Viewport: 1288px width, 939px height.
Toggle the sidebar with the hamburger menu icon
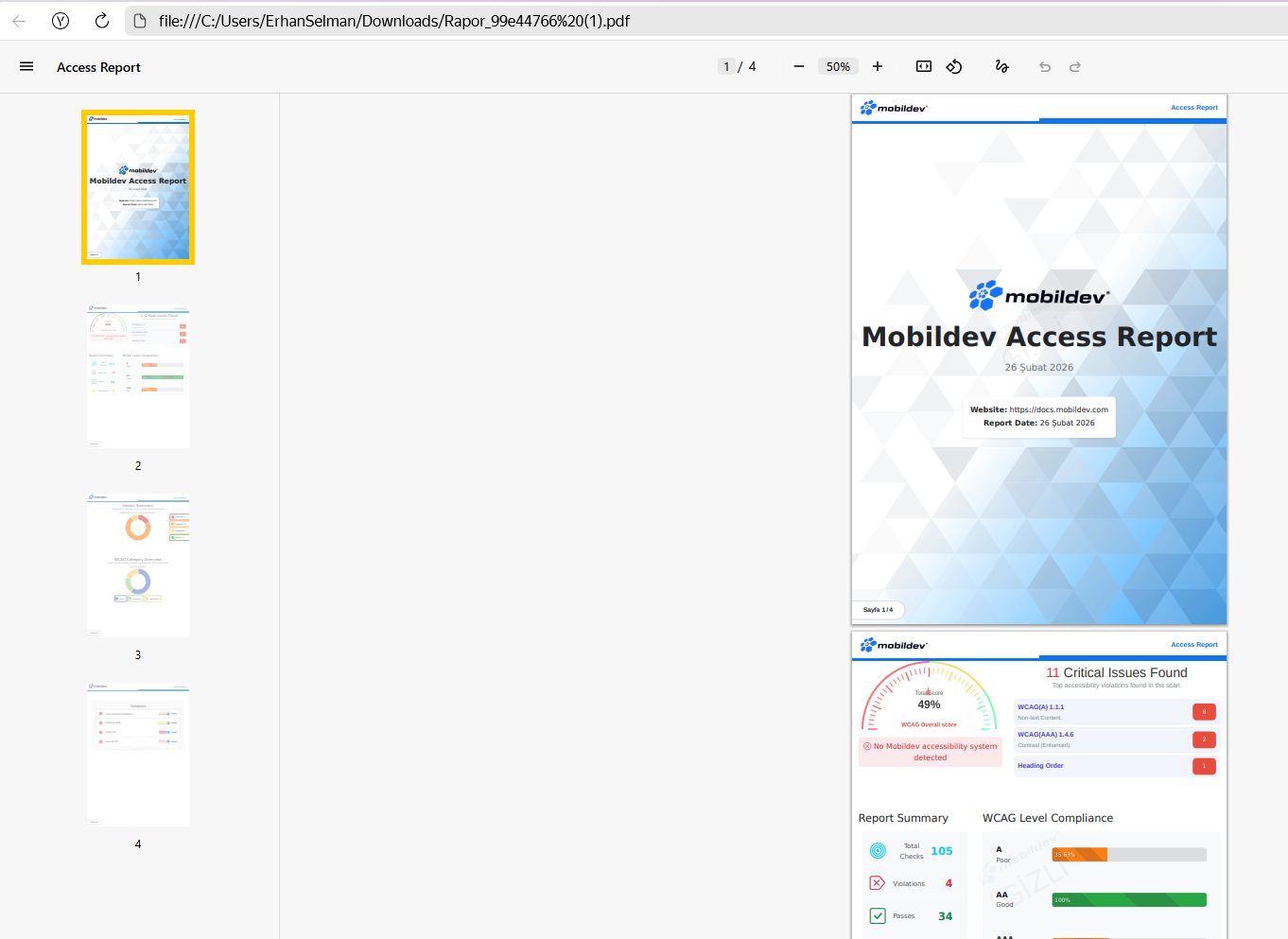coord(26,67)
